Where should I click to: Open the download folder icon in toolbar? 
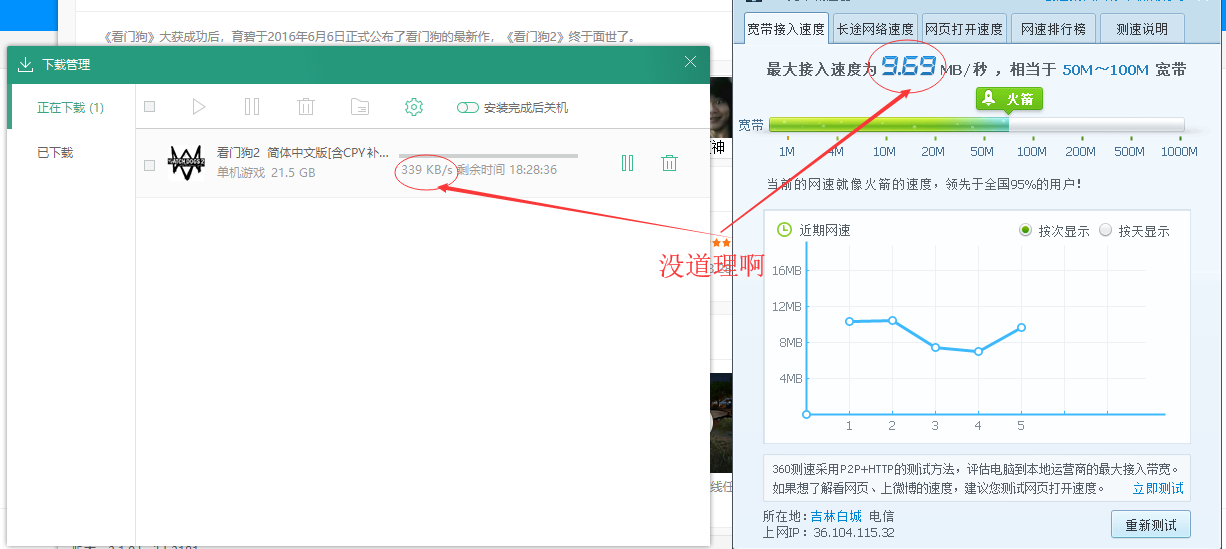coord(360,107)
